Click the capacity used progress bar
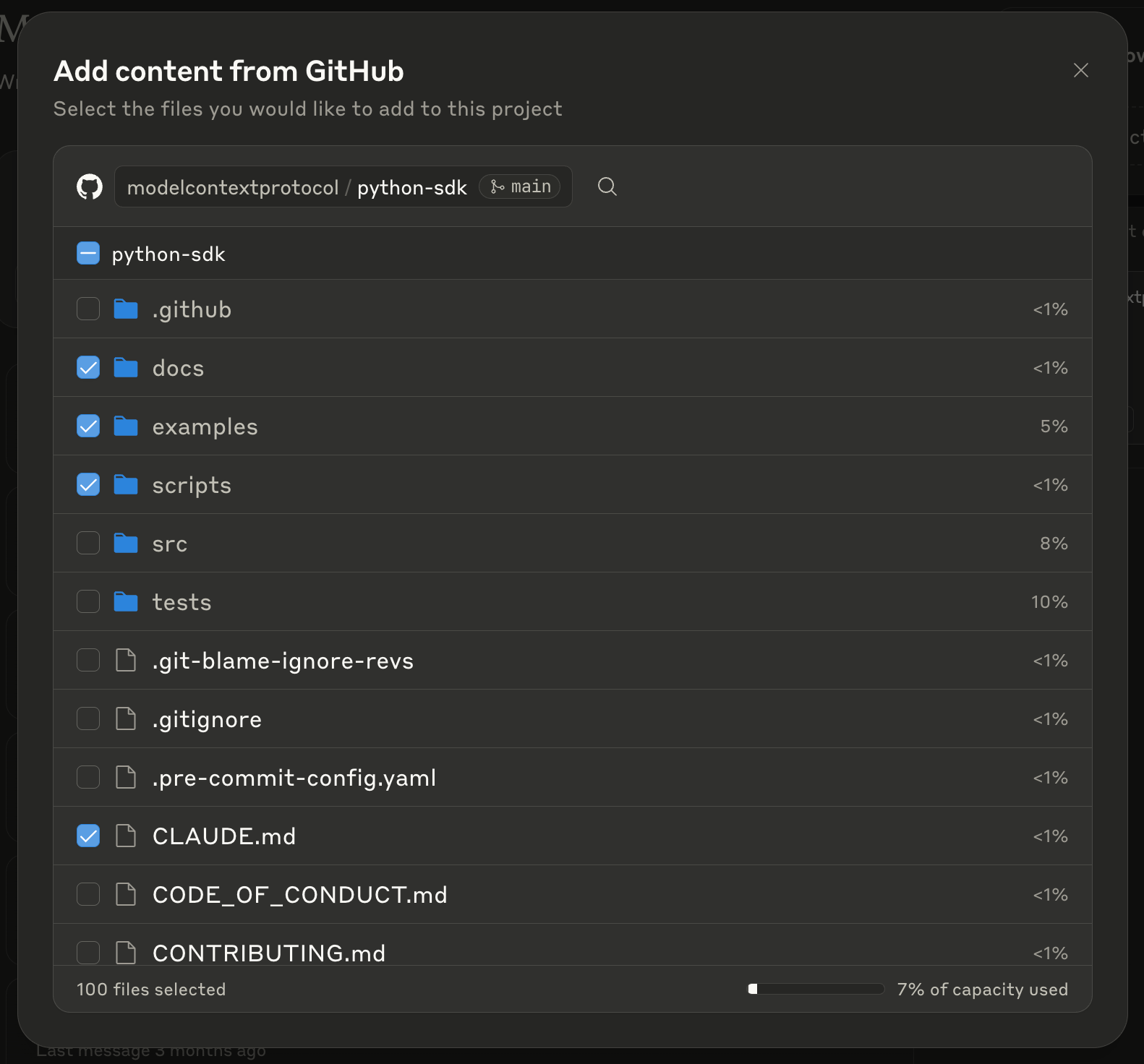Viewport: 1144px width, 1064px height. coord(816,990)
